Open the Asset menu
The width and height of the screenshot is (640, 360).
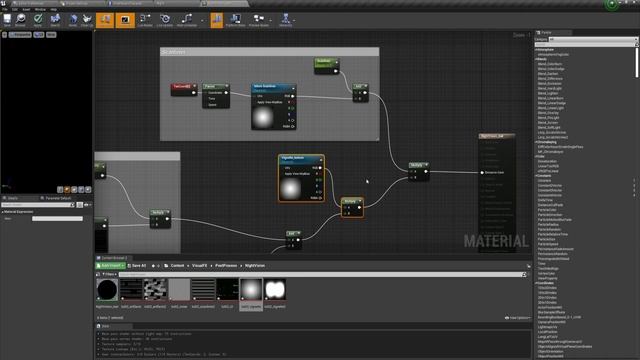[26, 9]
